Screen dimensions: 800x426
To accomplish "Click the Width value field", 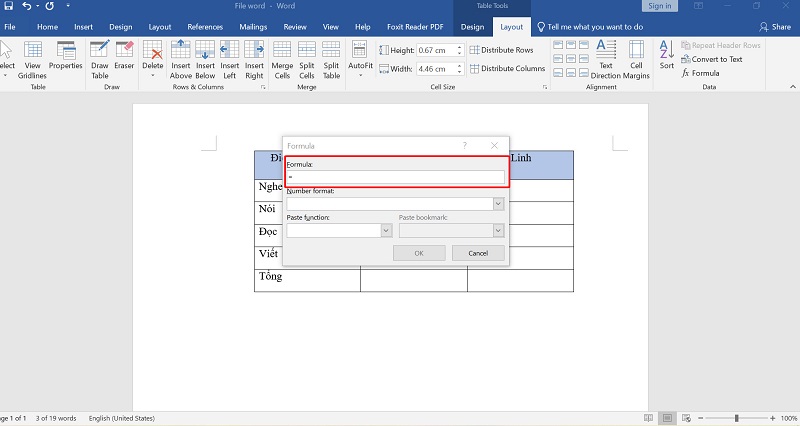I will (436, 68).
